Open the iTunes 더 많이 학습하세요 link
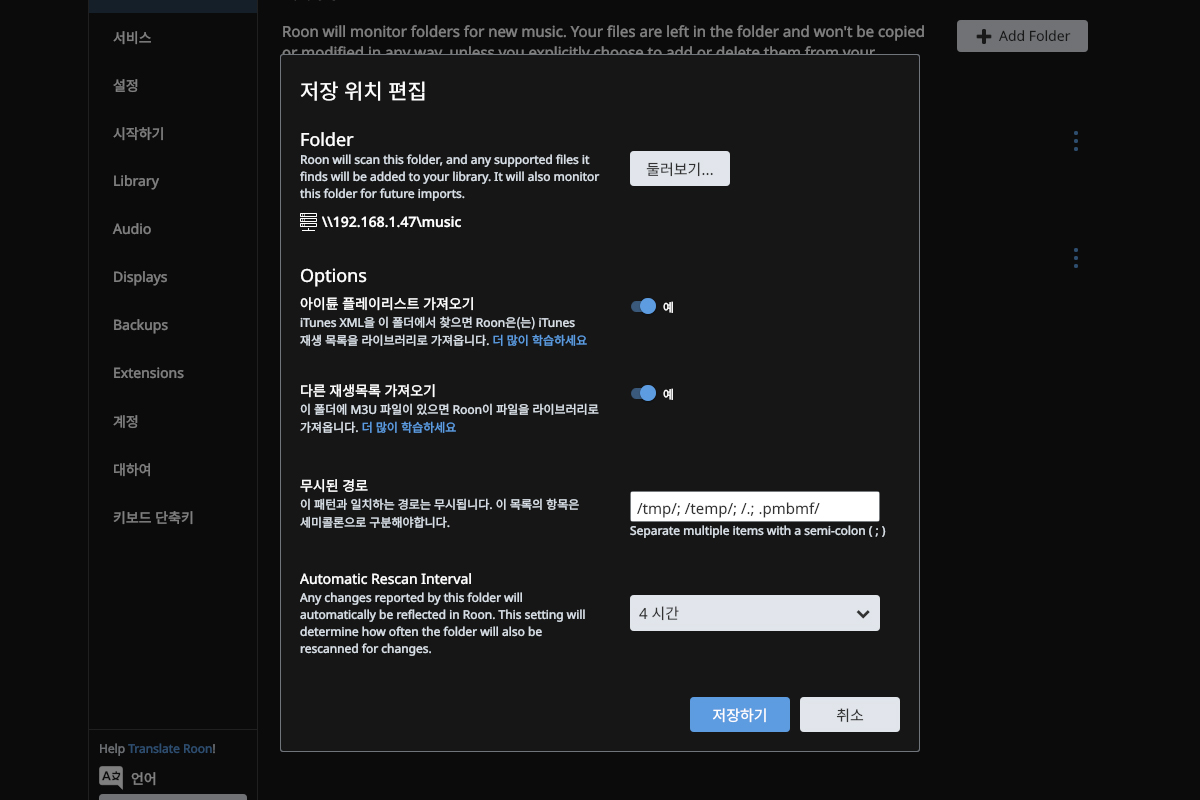 (x=539, y=340)
